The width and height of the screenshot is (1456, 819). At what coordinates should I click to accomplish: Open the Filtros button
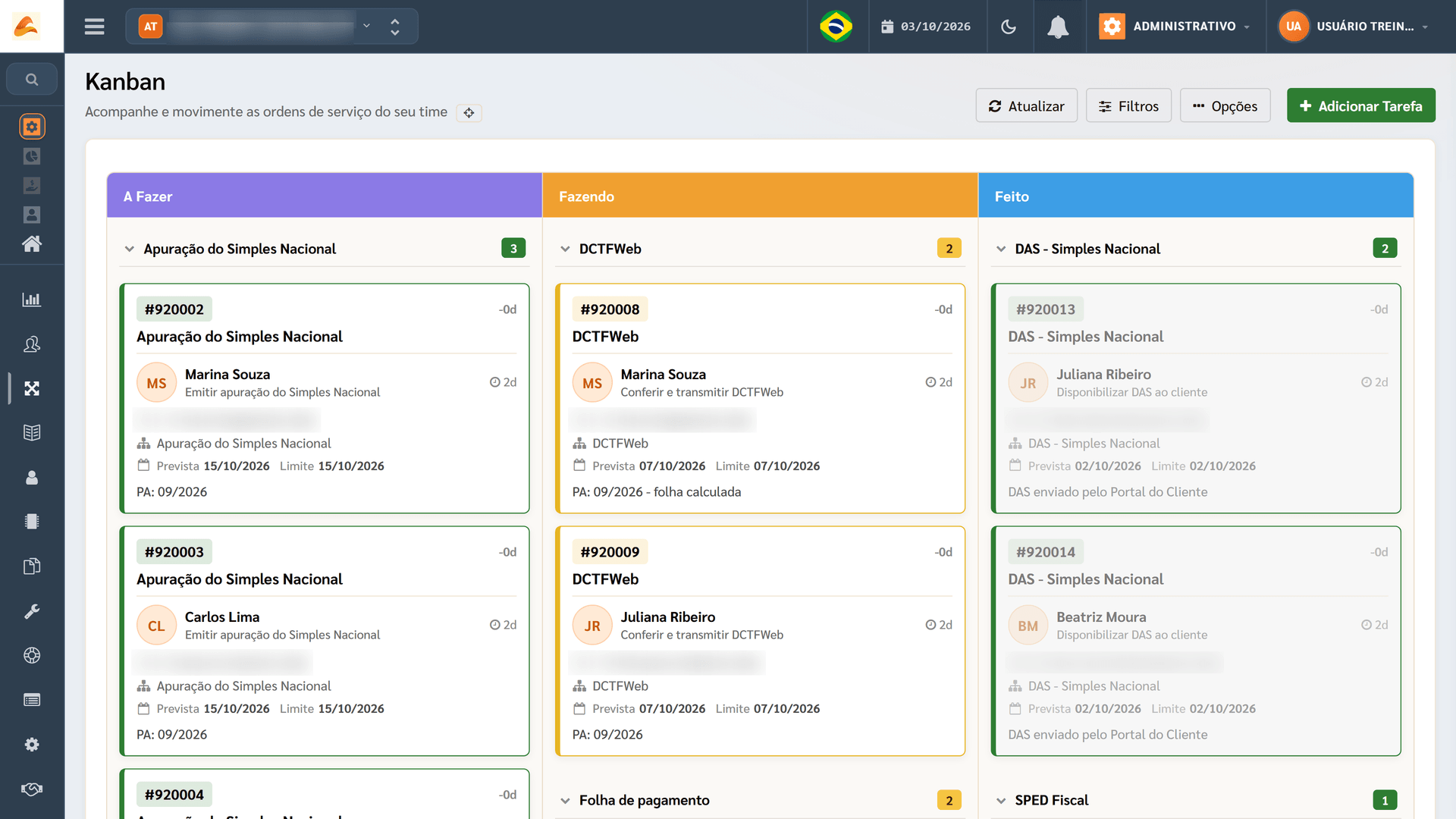tap(1128, 106)
